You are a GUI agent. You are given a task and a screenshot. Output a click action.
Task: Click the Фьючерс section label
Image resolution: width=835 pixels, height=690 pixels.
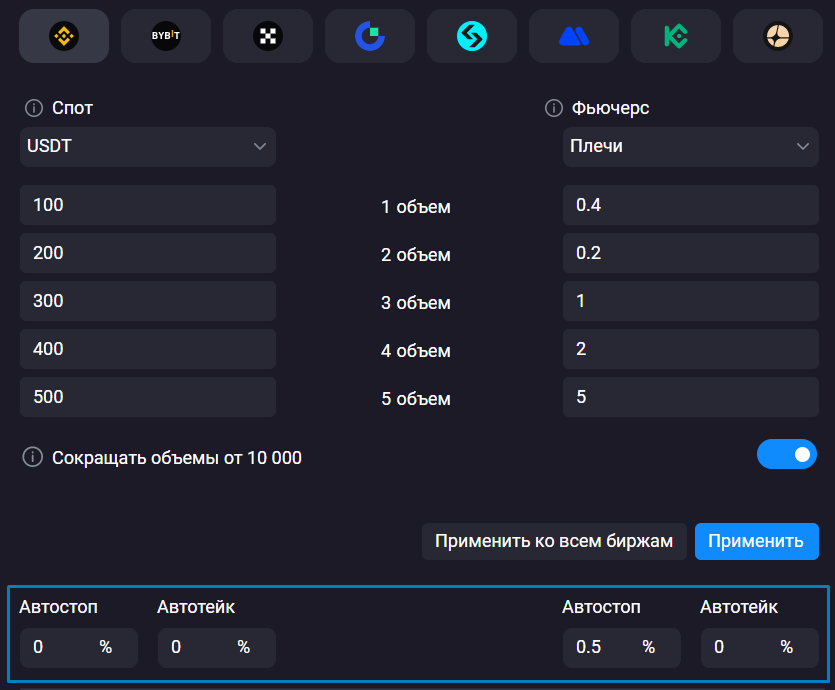610,108
